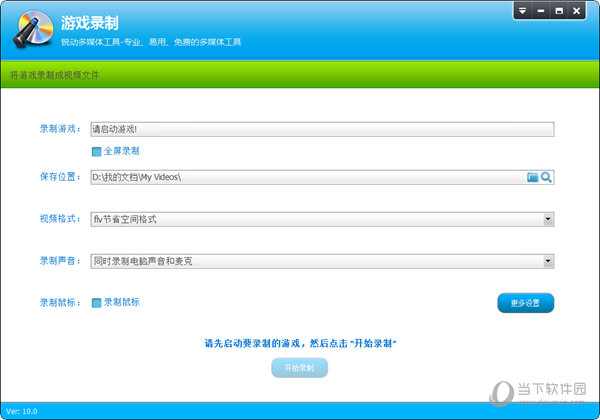Browse for save folder using folder icon
The image size is (600, 420).
click(532, 177)
